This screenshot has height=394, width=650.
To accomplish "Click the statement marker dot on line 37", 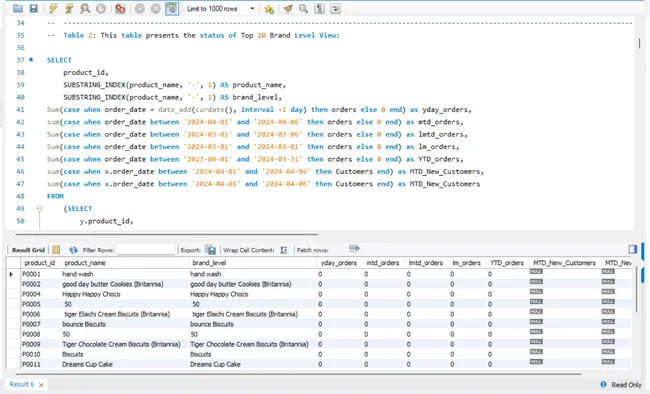I will coord(31,60).
